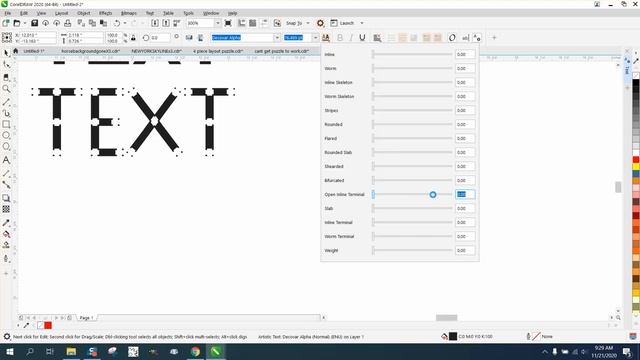Viewport: 640px width, 360px height.
Task: Open the Effects menu
Action: pos(106,13)
